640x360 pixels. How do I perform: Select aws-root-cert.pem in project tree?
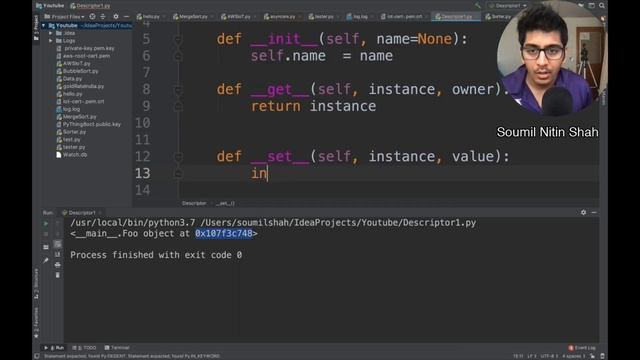click(x=83, y=56)
